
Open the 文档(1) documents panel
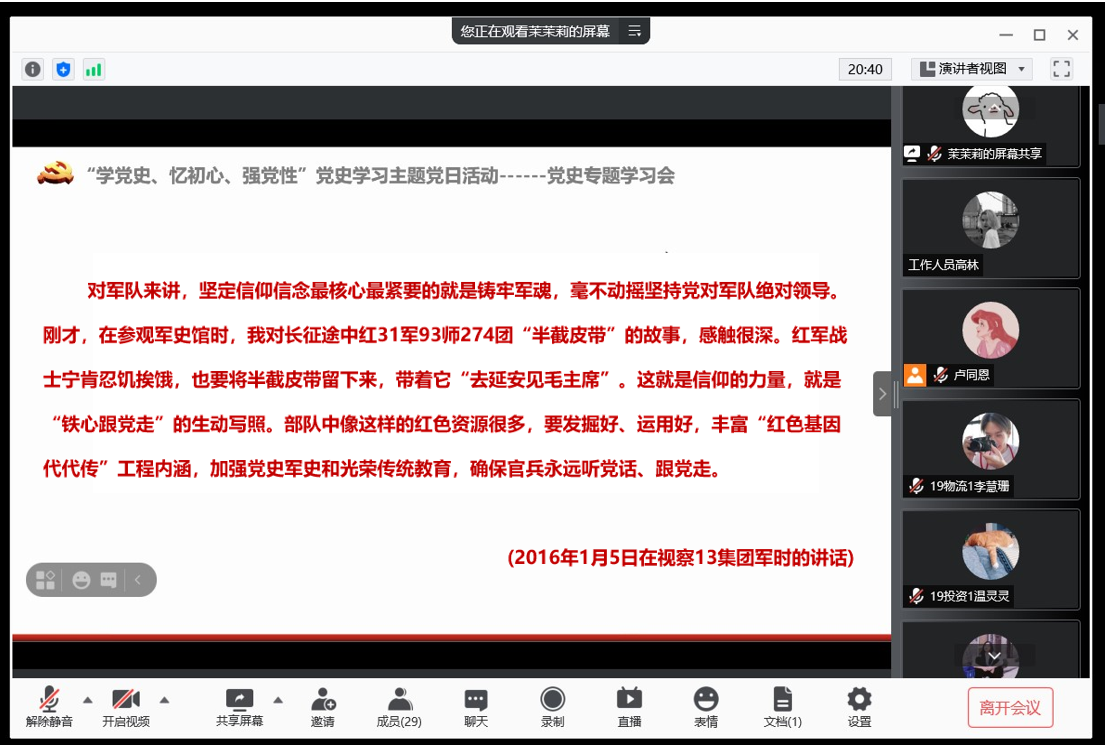point(782,707)
